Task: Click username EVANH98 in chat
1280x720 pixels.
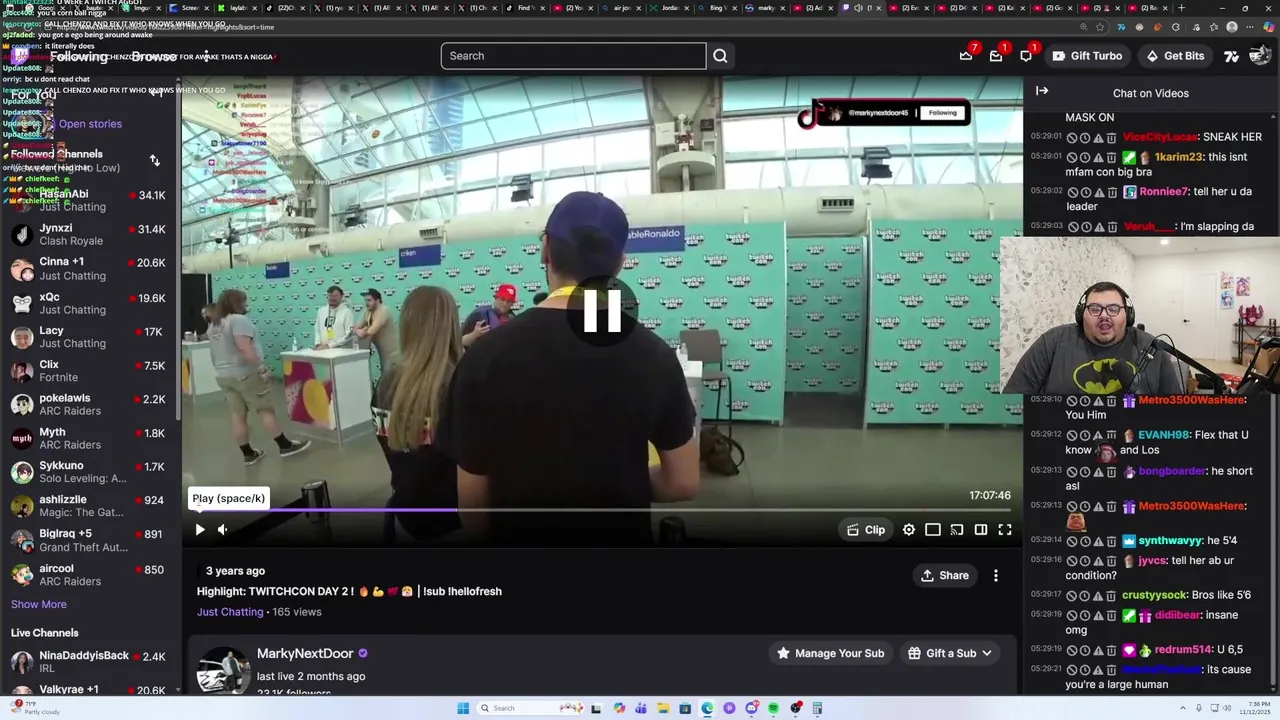Action: tap(1167, 435)
